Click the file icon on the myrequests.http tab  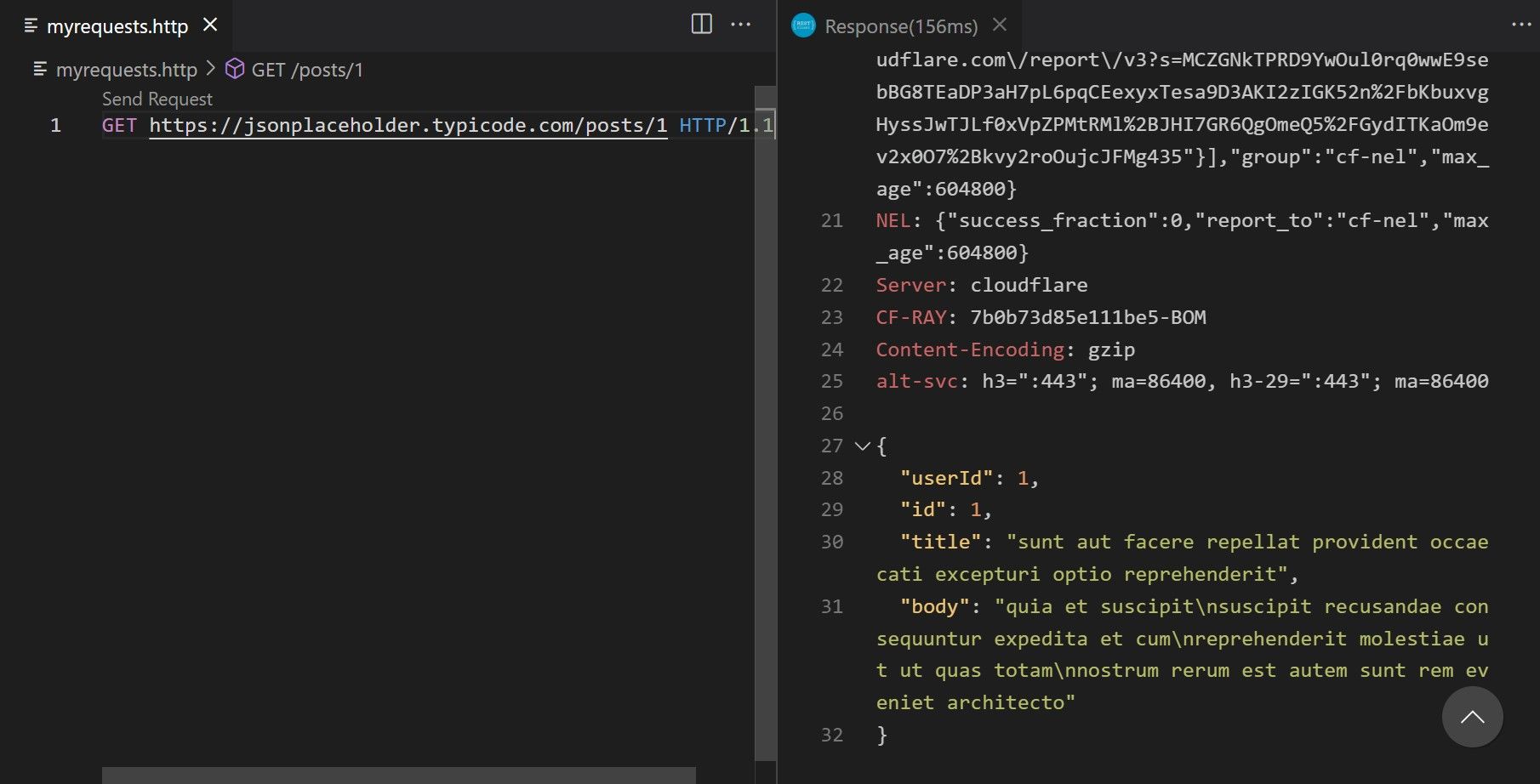pos(31,26)
